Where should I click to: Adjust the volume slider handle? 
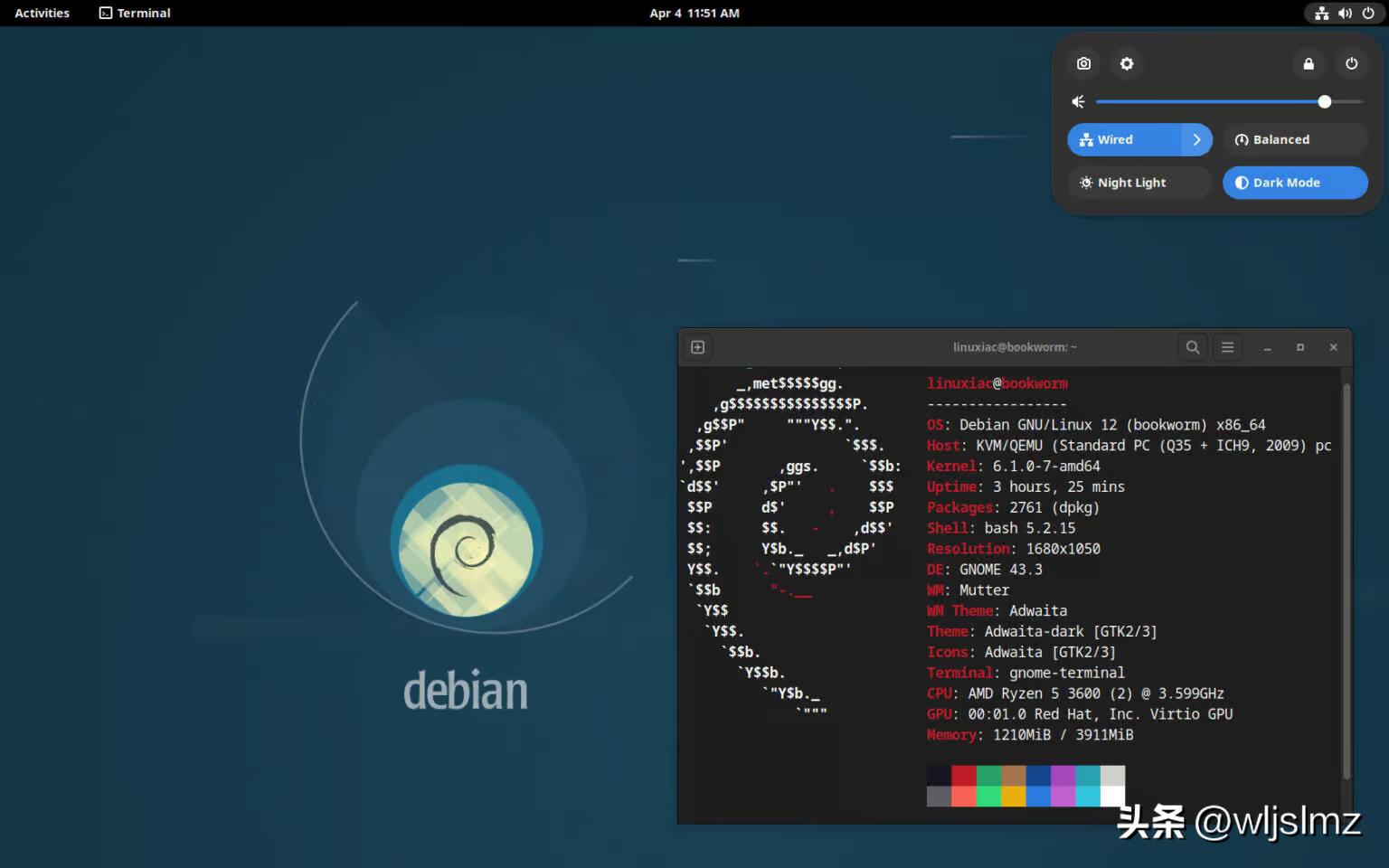pyautogui.click(x=1325, y=102)
